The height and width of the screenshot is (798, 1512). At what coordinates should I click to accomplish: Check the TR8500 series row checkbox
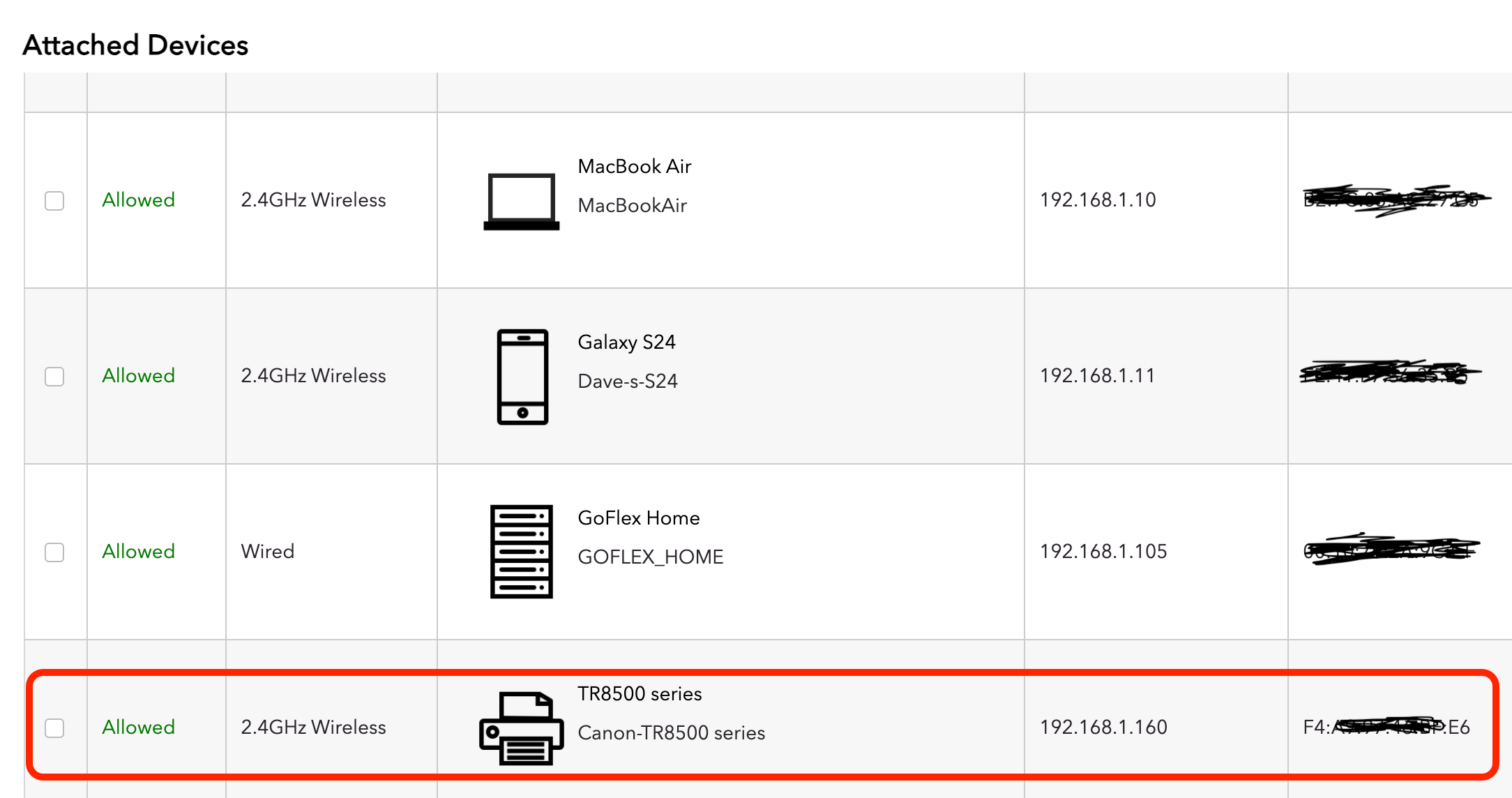click(54, 728)
